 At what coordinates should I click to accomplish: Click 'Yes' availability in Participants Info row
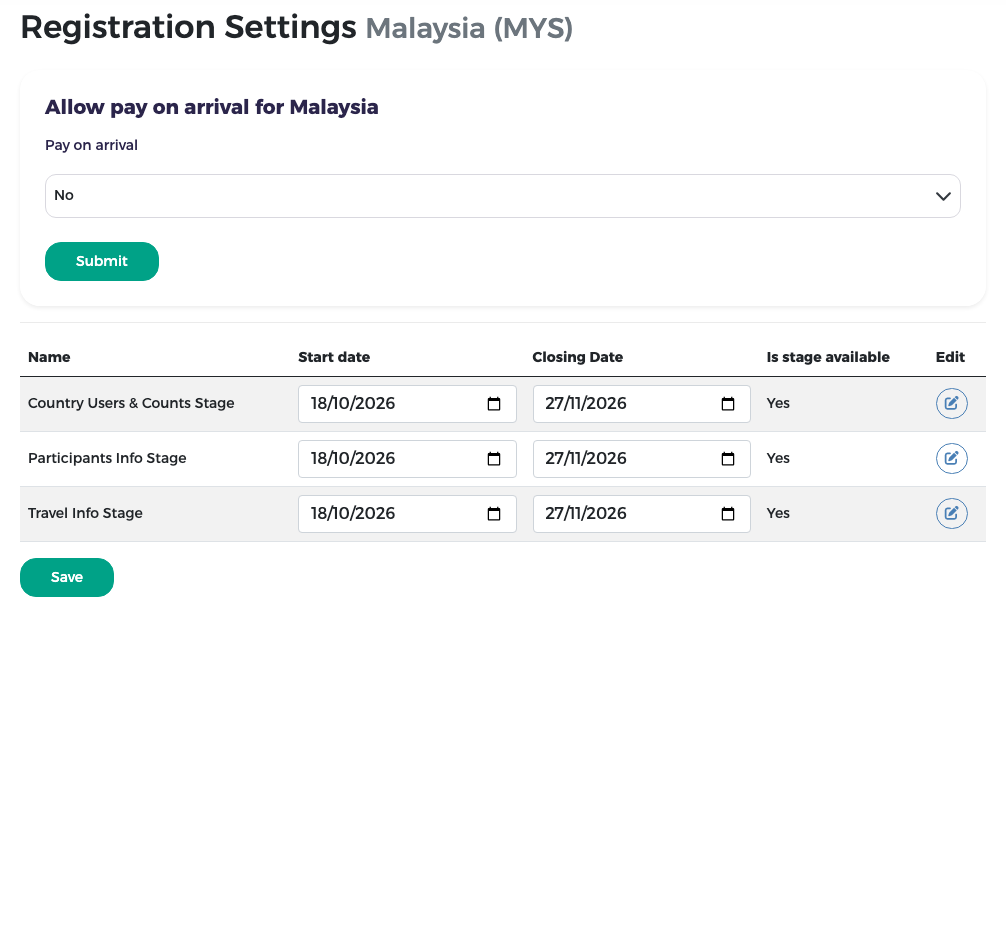tap(778, 458)
